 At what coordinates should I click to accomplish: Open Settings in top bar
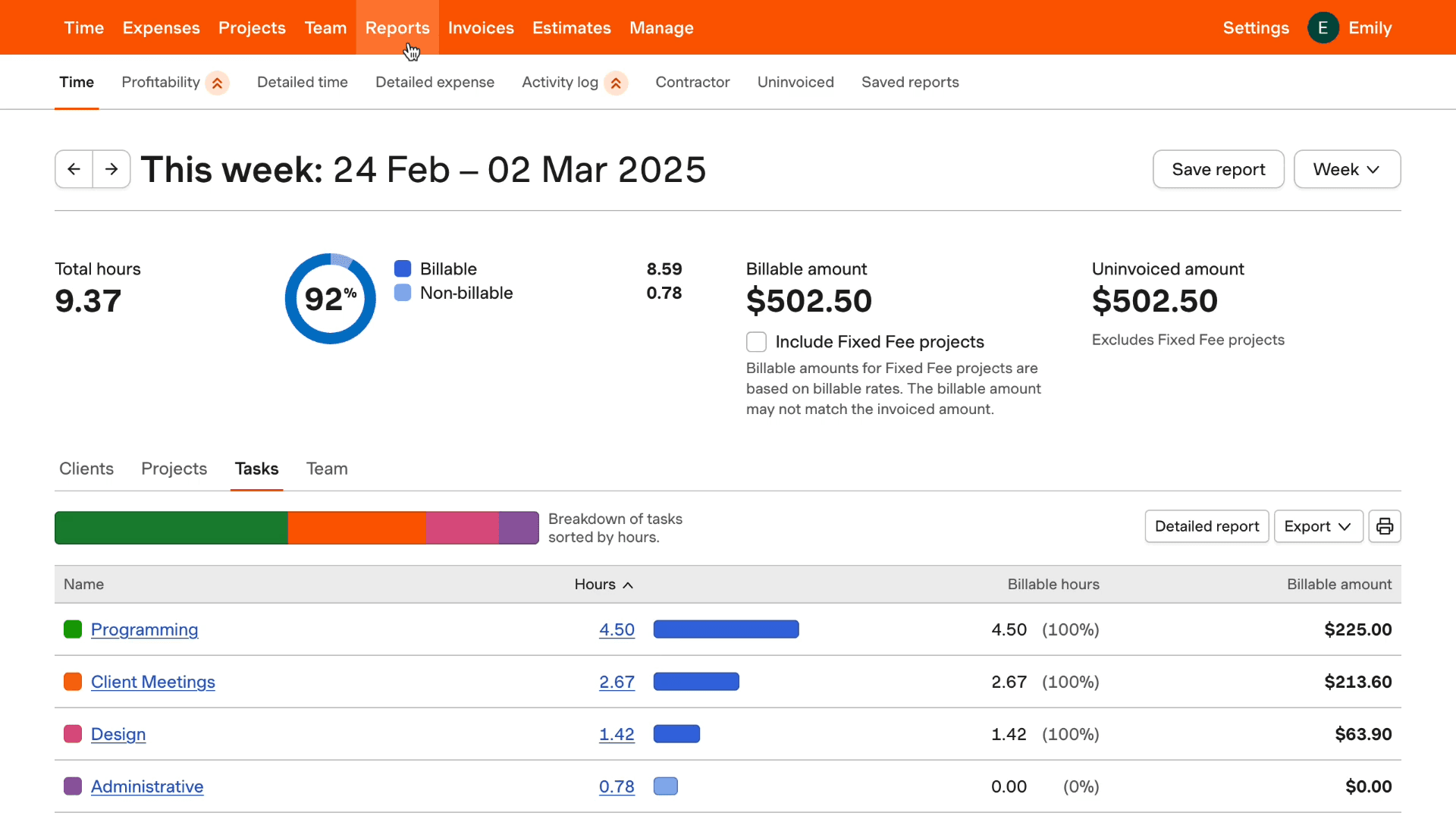tap(1256, 28)
